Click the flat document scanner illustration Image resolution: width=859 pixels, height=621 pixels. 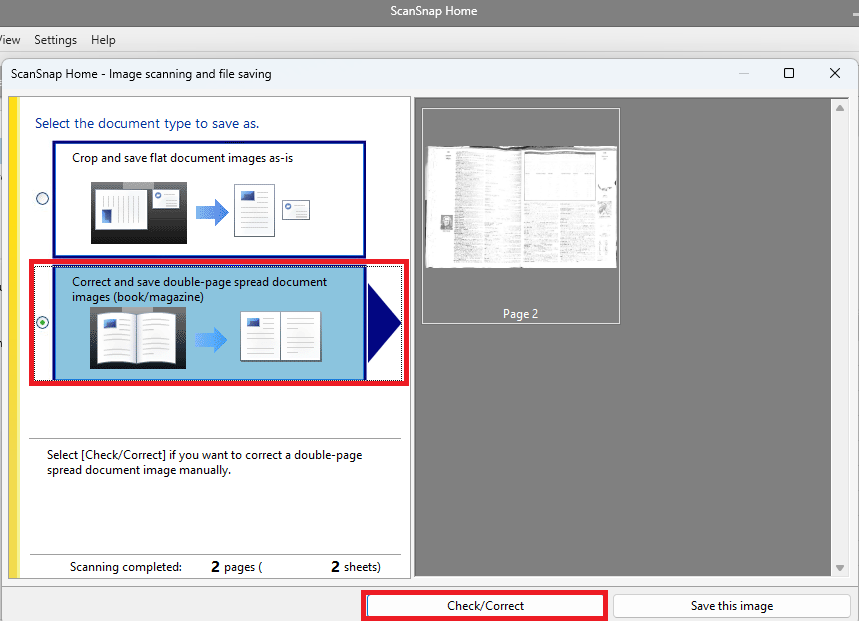point(139,213)
